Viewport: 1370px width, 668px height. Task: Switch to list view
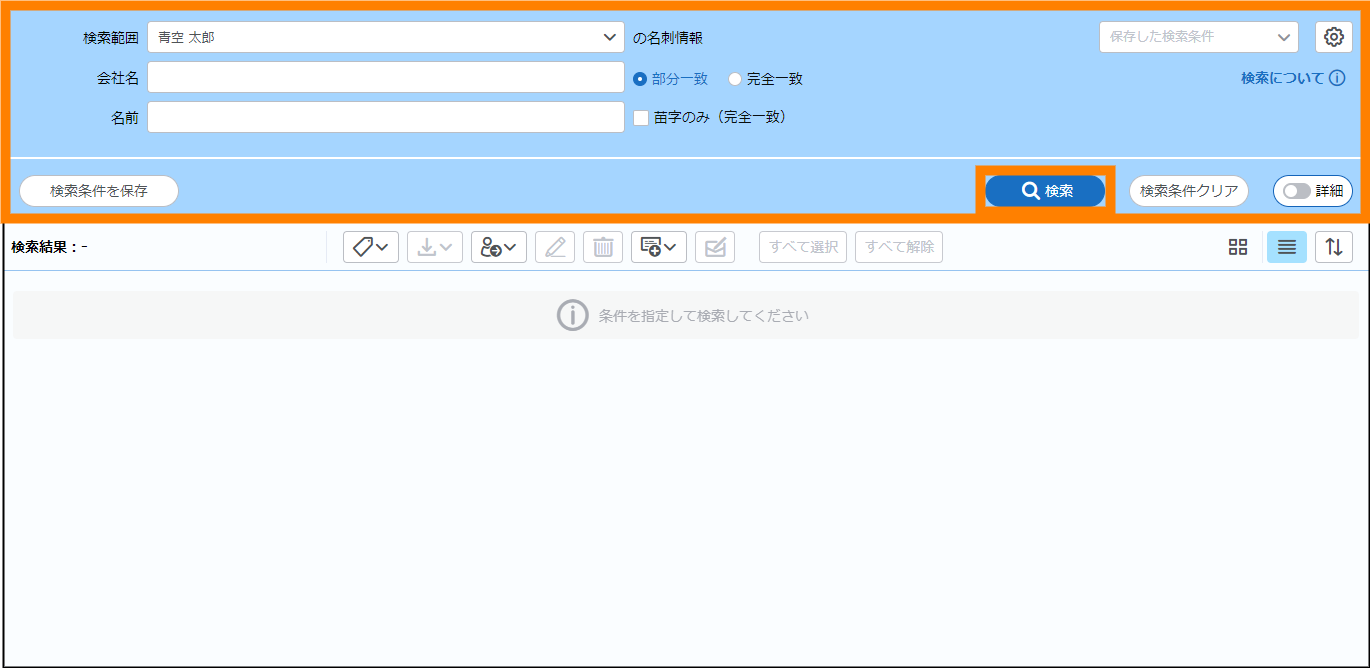[1286, 247]
